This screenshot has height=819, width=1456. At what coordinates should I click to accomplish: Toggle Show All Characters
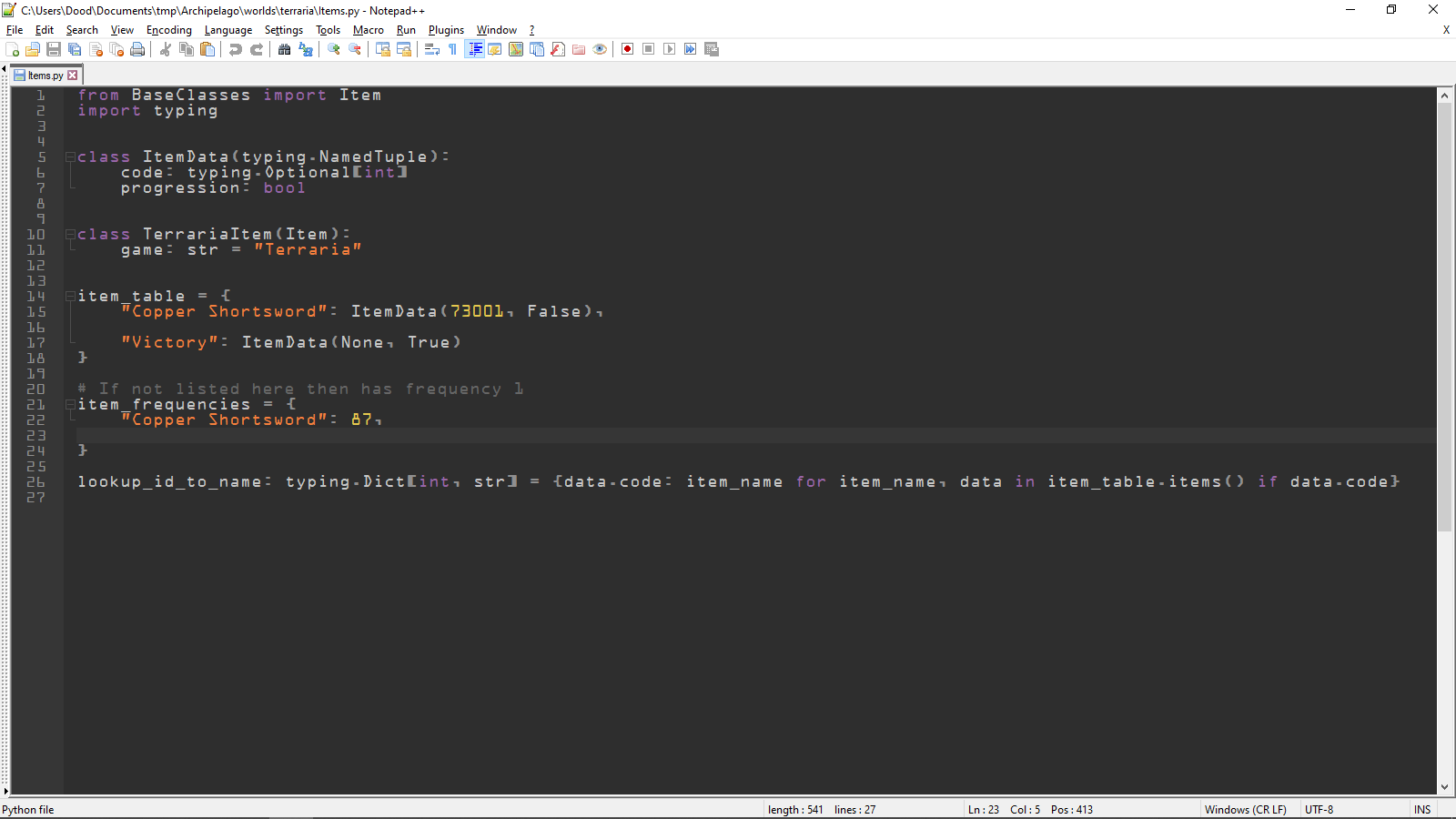tap(452, 49)
